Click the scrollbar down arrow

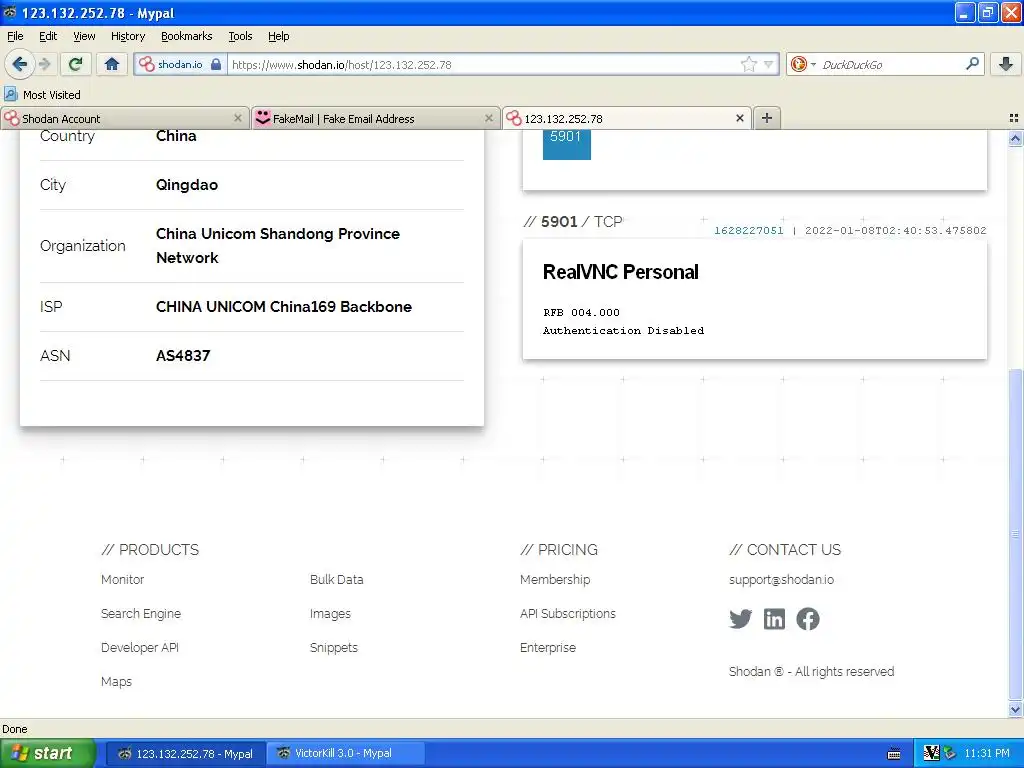coord(1015,709)
